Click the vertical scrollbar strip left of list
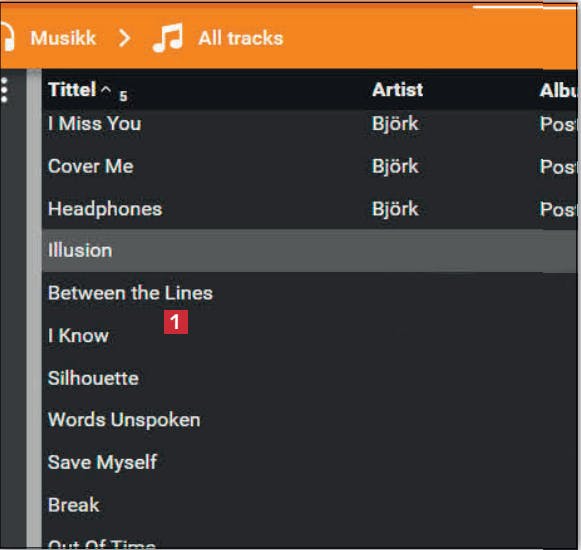The height and width of the screenshot is (550, 581). coord(34,308)
